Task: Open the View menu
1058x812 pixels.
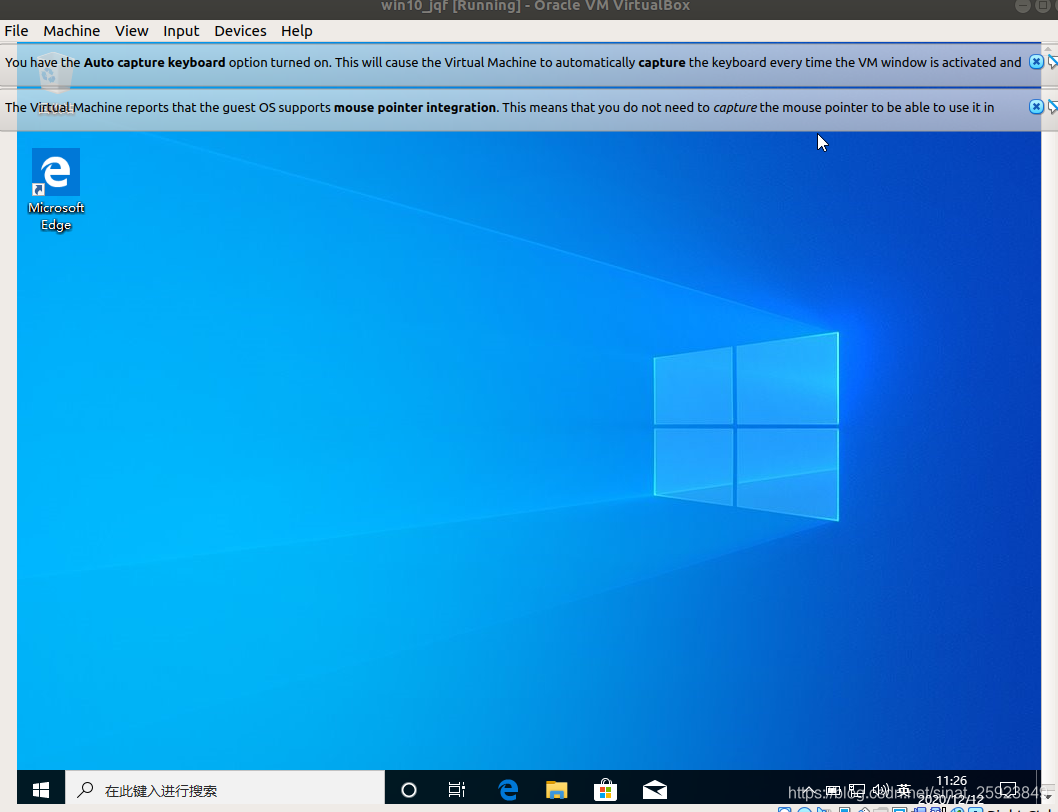Action: tap(131, 31)
